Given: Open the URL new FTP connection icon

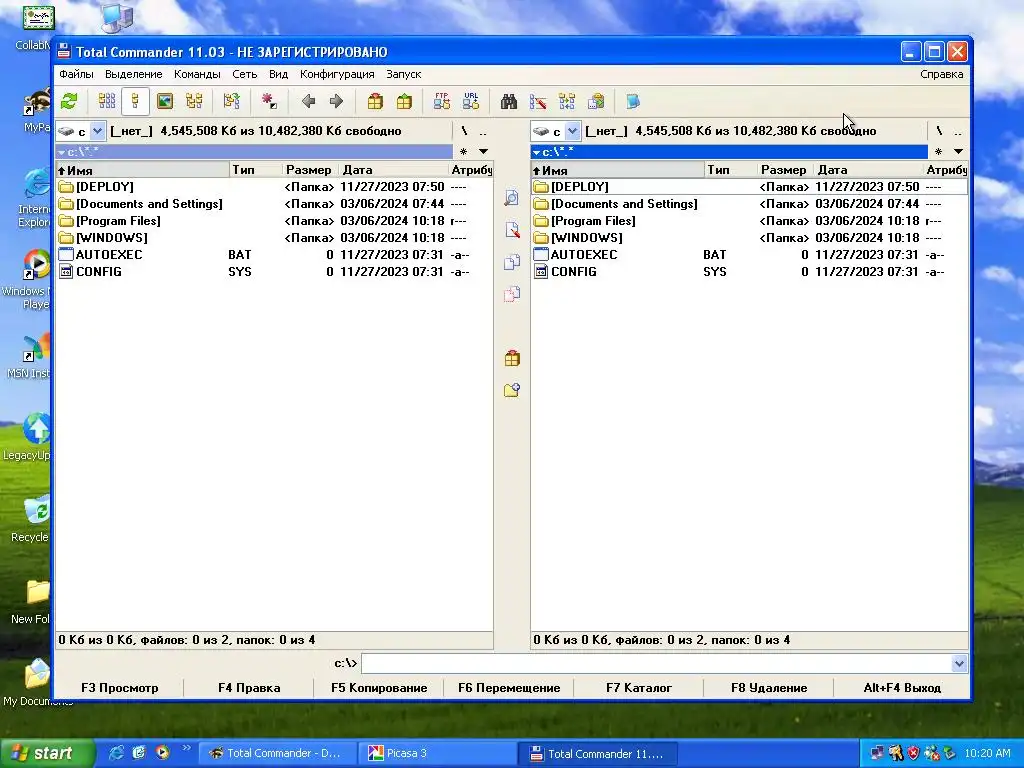Looking at the screenshot, I should pos(471,101).
